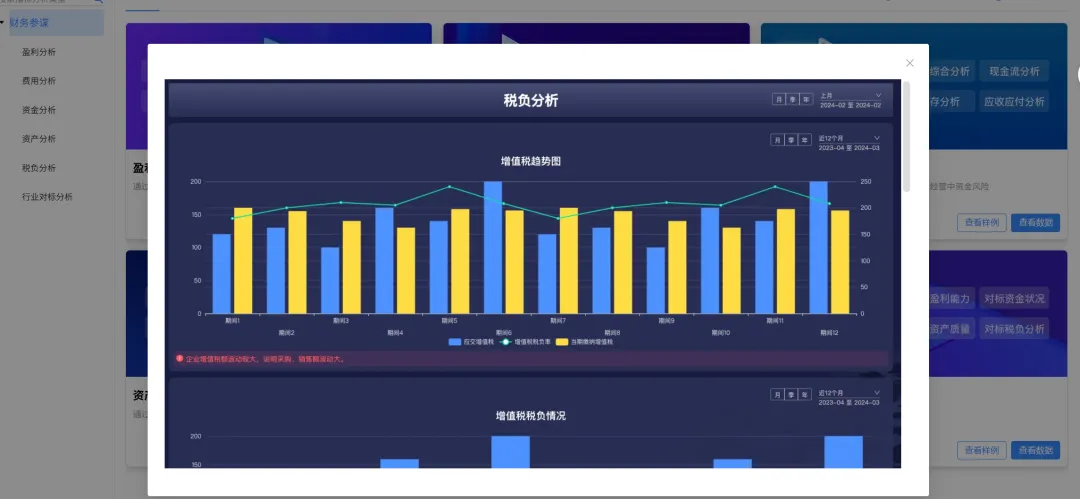1080x499 pixels.
Task: Click the search magnifier icon in sidebar
Action: [98, 2]
